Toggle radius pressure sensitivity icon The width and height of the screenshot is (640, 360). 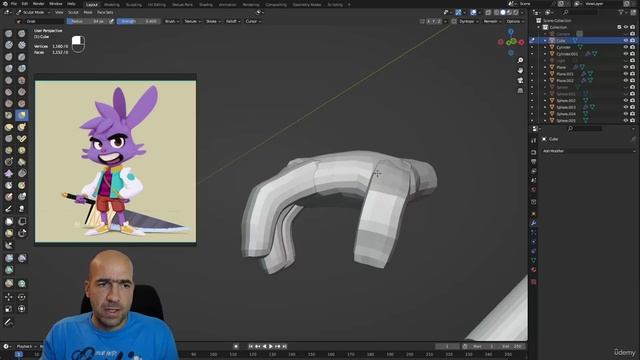[x=111, y=21]
